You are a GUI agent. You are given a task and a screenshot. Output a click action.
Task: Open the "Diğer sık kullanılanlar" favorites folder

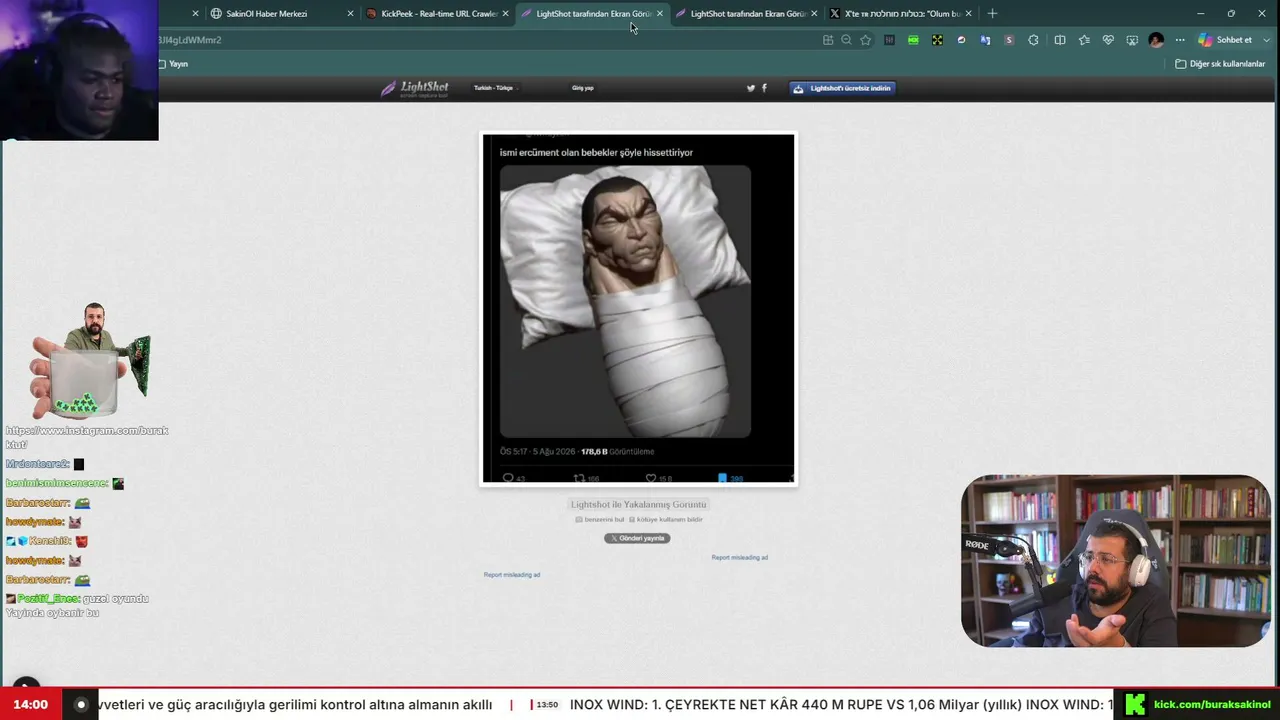[x=1220, y=64]
